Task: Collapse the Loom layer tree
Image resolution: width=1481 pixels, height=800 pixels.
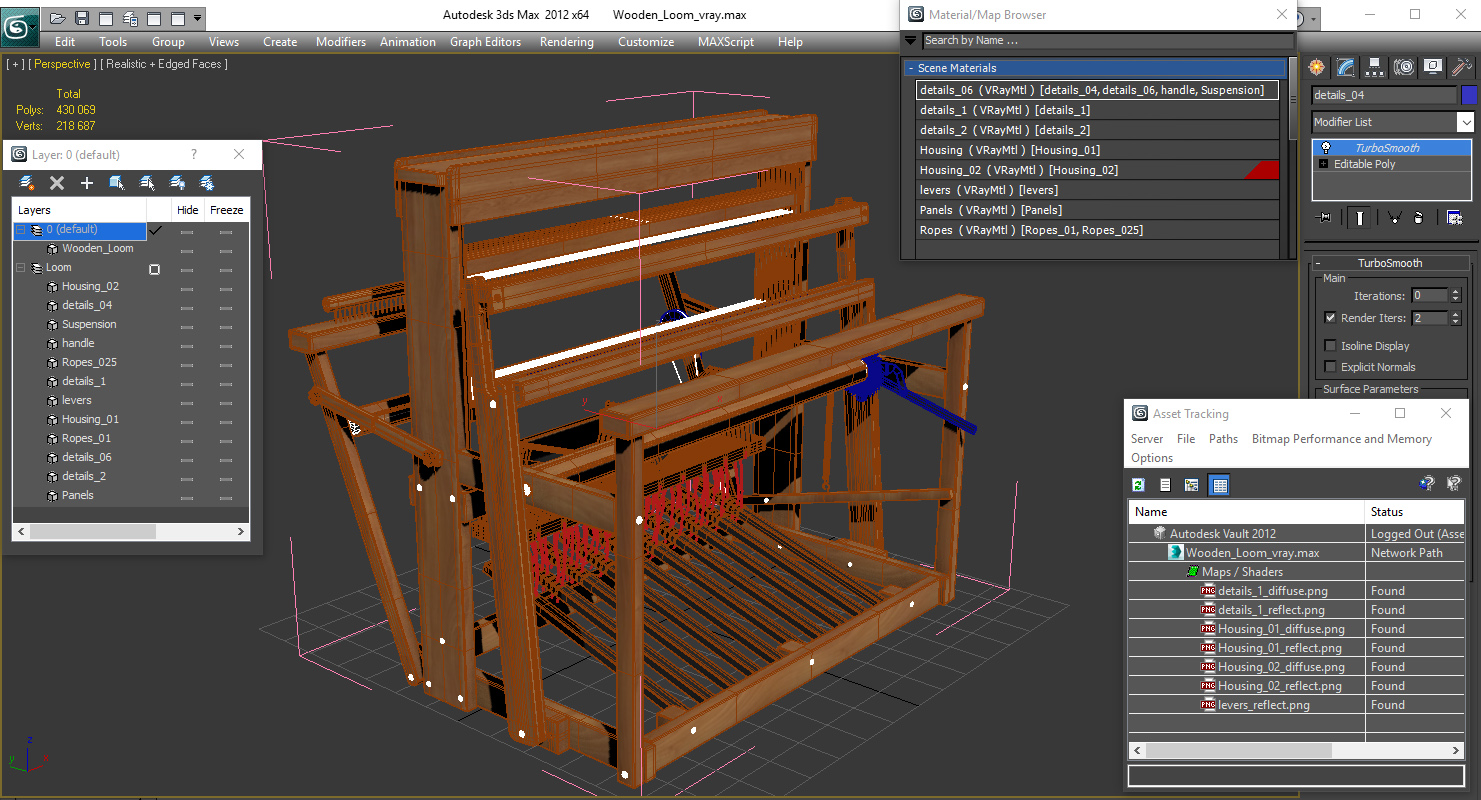Action: (x=21, y=268)
